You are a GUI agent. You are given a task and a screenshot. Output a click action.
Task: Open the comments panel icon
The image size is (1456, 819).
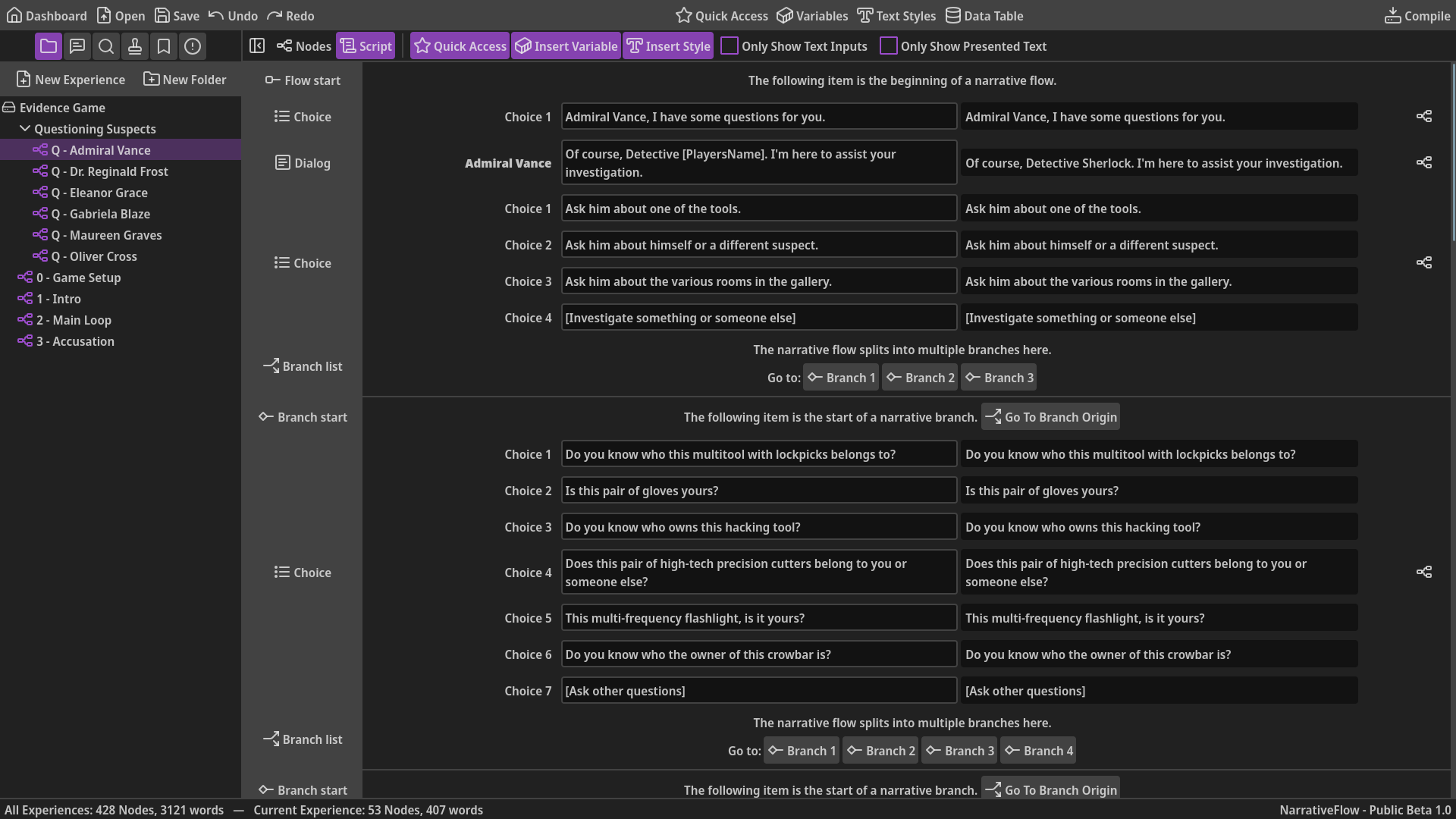[77, 46]
